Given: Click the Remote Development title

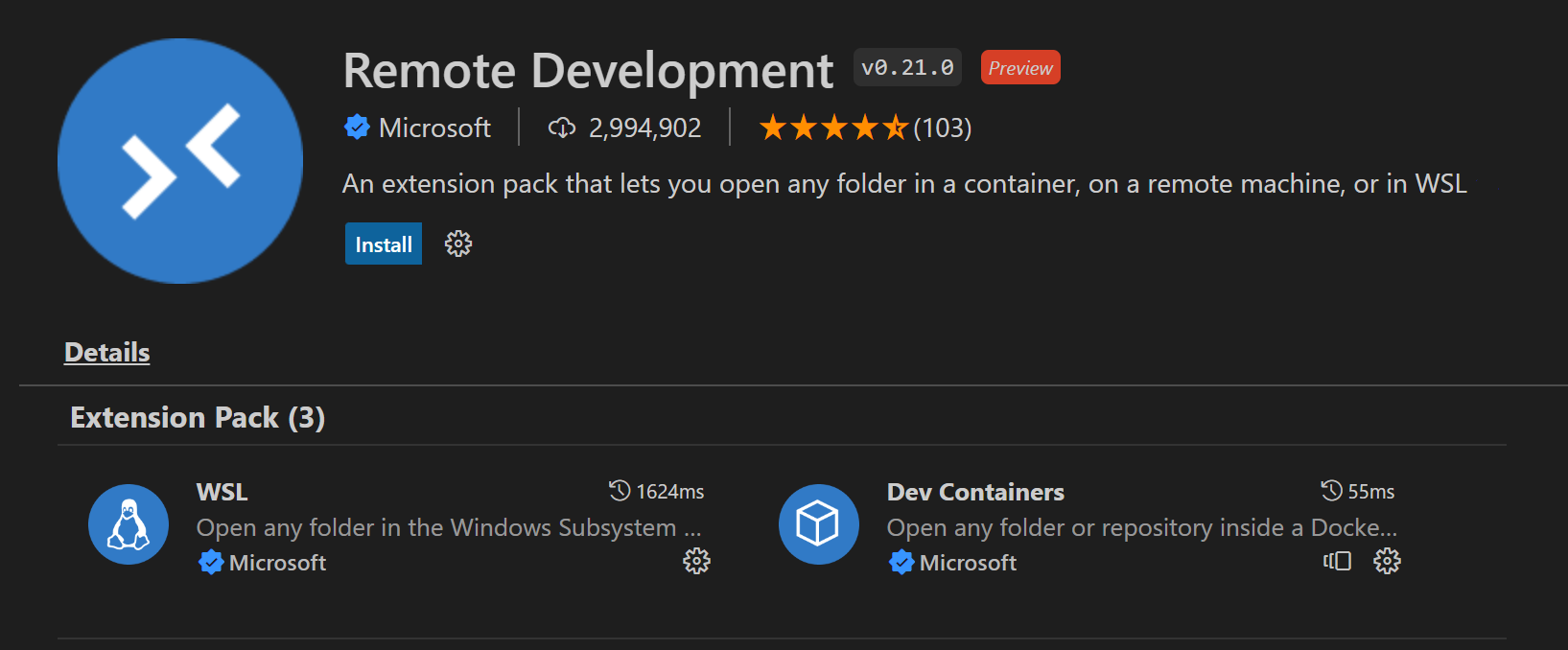Looking at the screenshot, I should pos(588,71).
